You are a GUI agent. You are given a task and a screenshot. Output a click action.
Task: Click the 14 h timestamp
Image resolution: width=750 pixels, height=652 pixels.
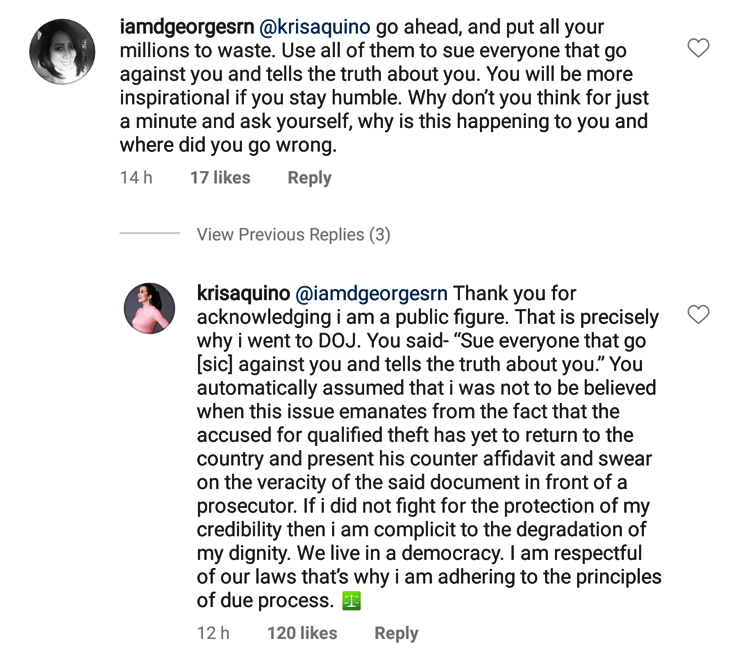(135, 178)
